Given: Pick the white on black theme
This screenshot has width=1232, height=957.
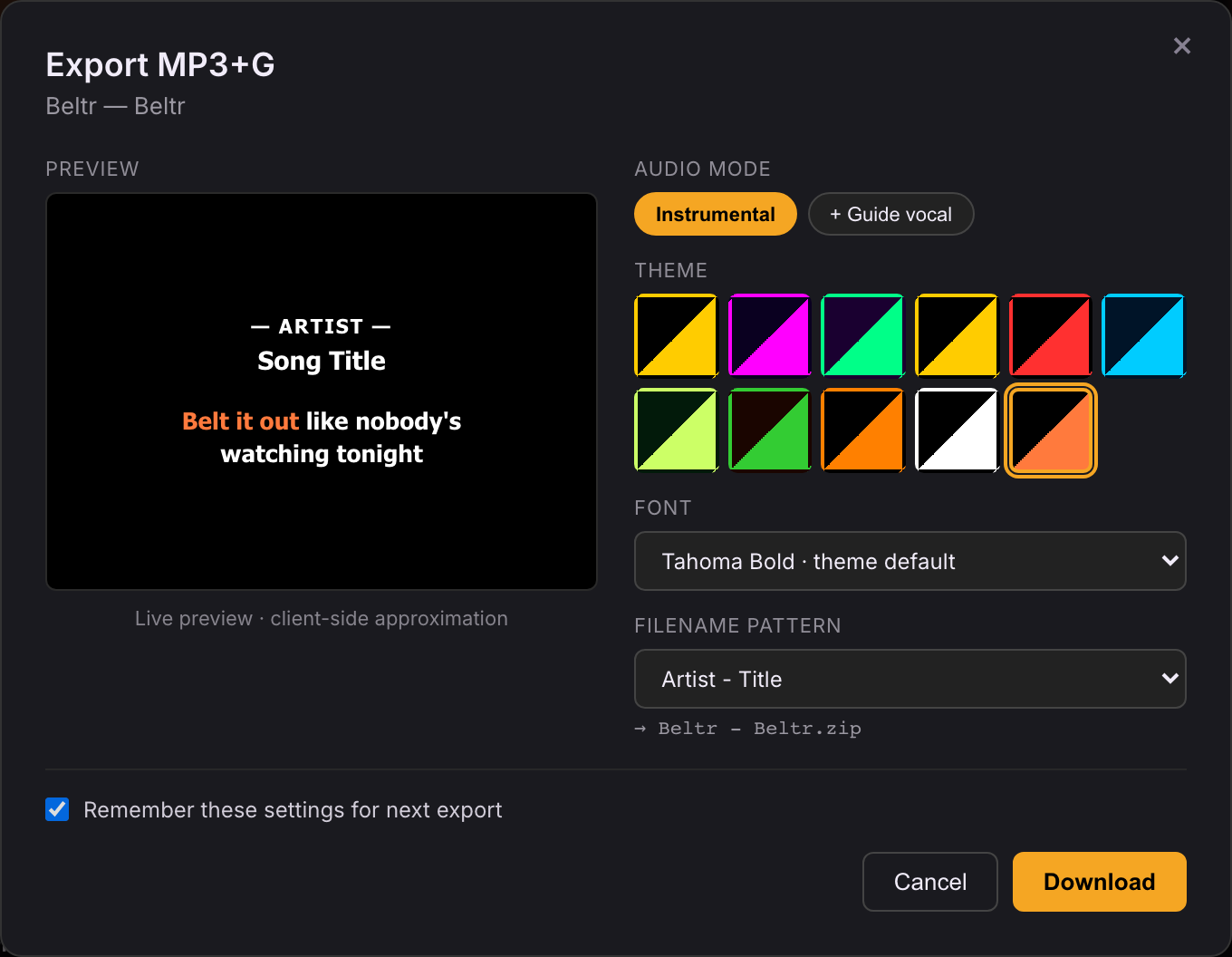Looking at the screenshot, I should coord(957,430).
